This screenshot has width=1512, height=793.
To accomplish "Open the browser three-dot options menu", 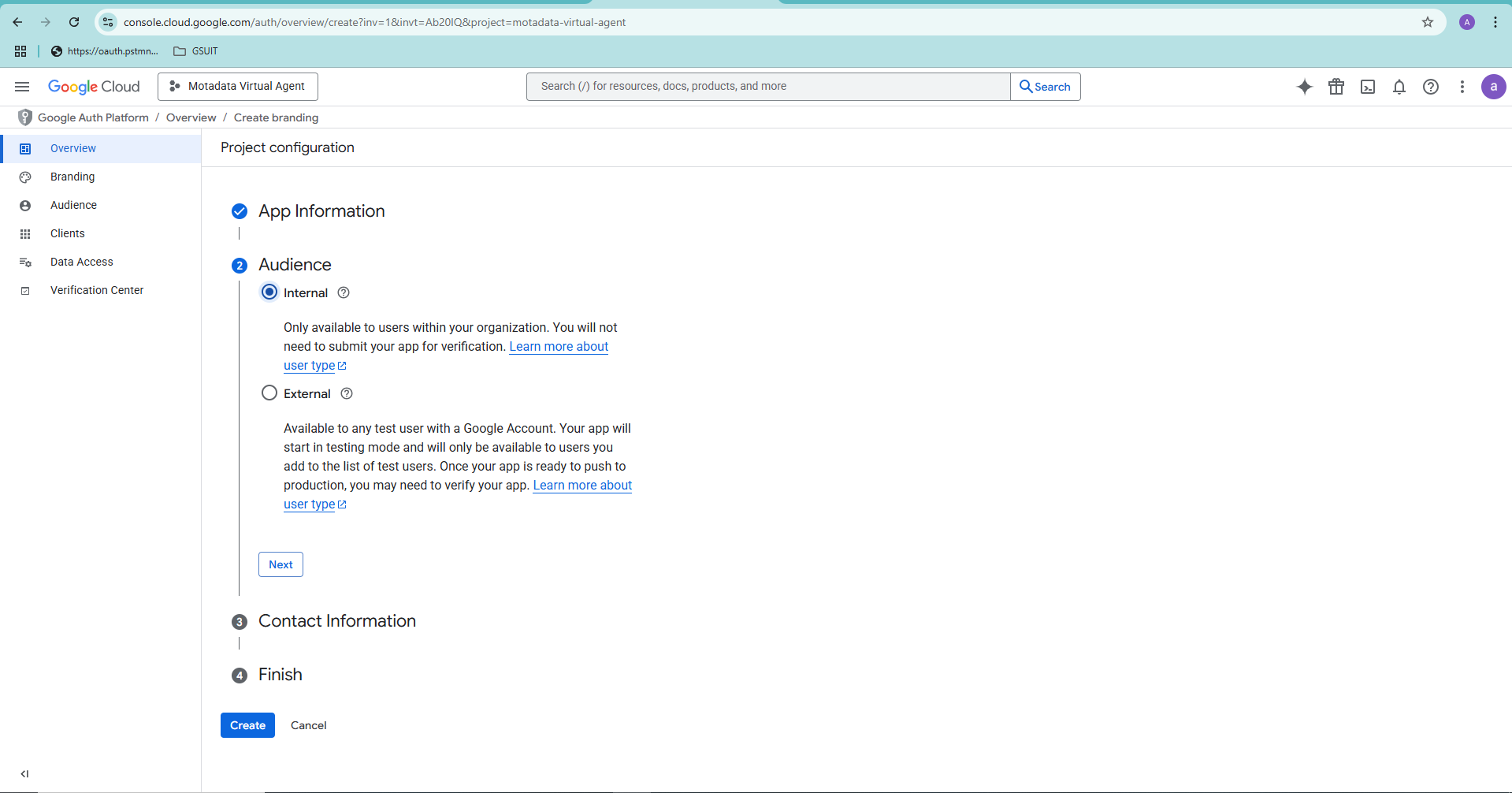I will 1495,22.
